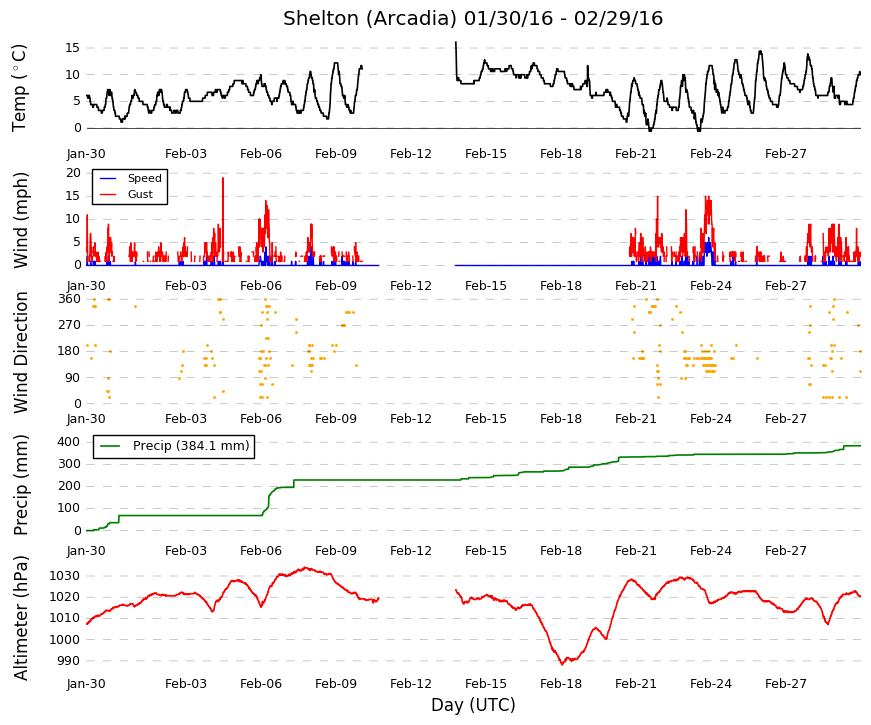The height and width of the screenshot is (725, 871).
Task: Click the 1030 tick on altimeter axis
Action: [x=64, y=576]
